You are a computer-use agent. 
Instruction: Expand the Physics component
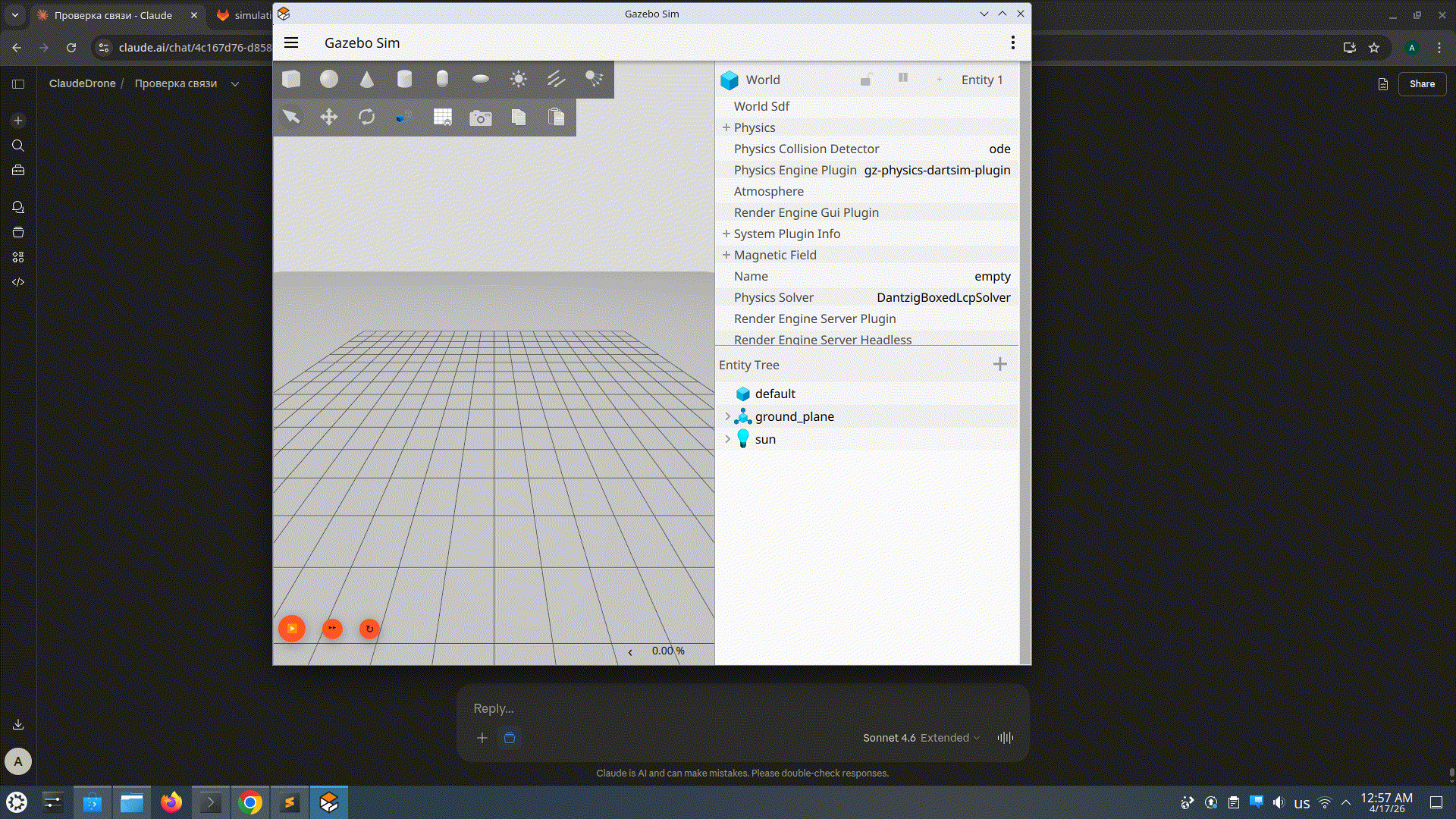726,127
